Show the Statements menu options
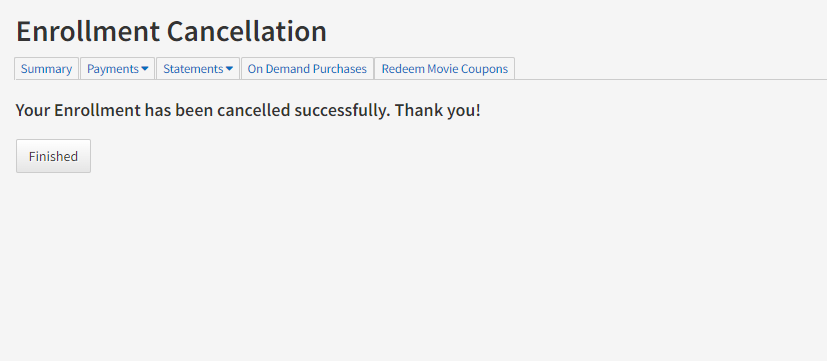827x361 pixels. (198, 69)
